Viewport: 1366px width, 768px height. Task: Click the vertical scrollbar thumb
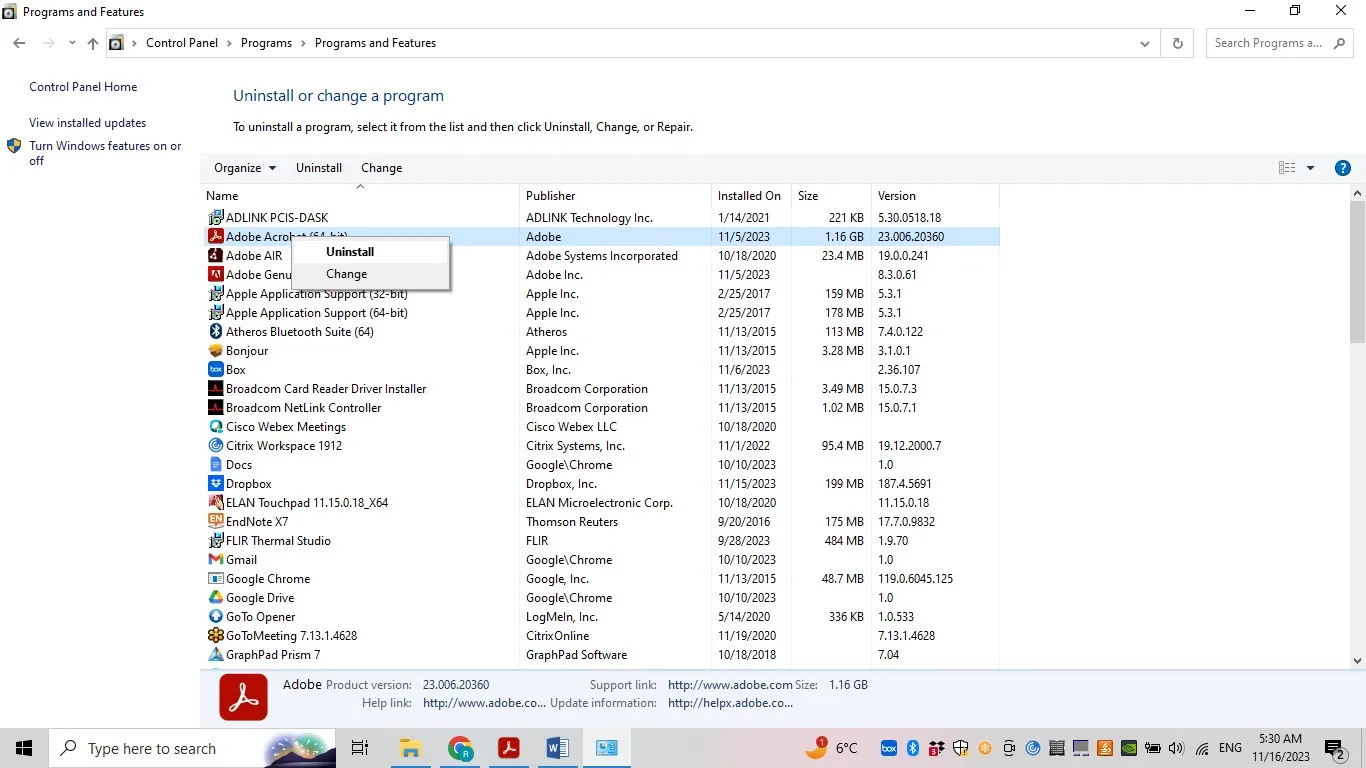coord(1357,272)
